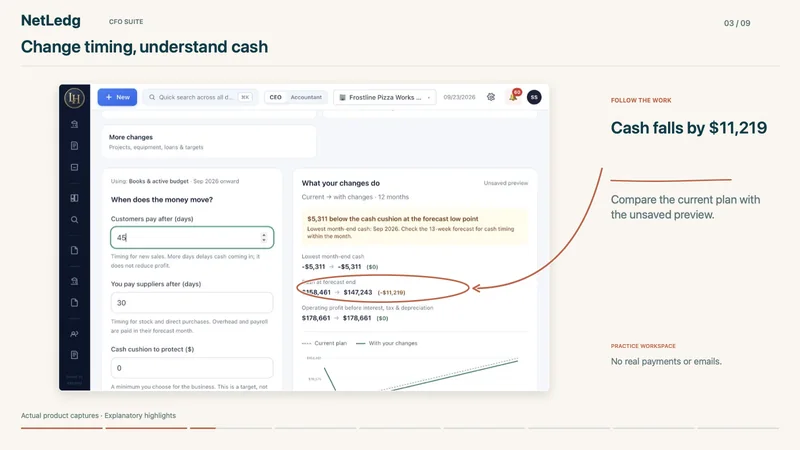Click the ⌘K shortcut badge in search
Screen dimensions: 800x450
coord(245,97)
